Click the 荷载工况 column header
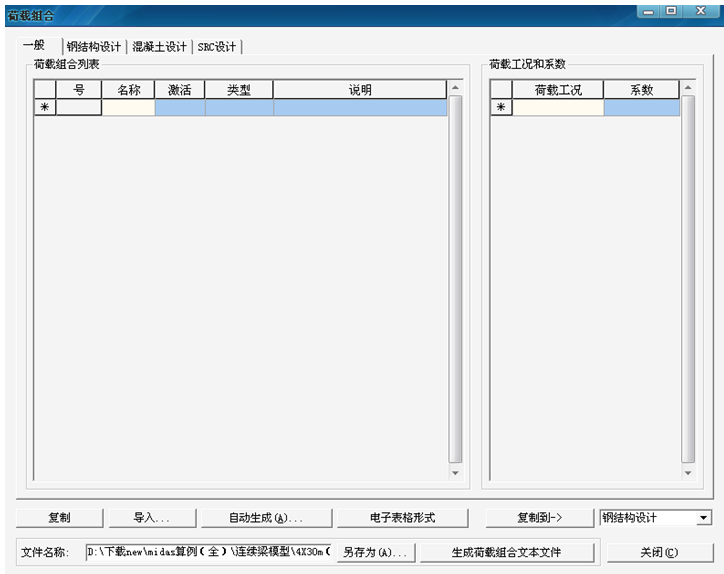Screen dimensions: 724x574 coord(558,90)
